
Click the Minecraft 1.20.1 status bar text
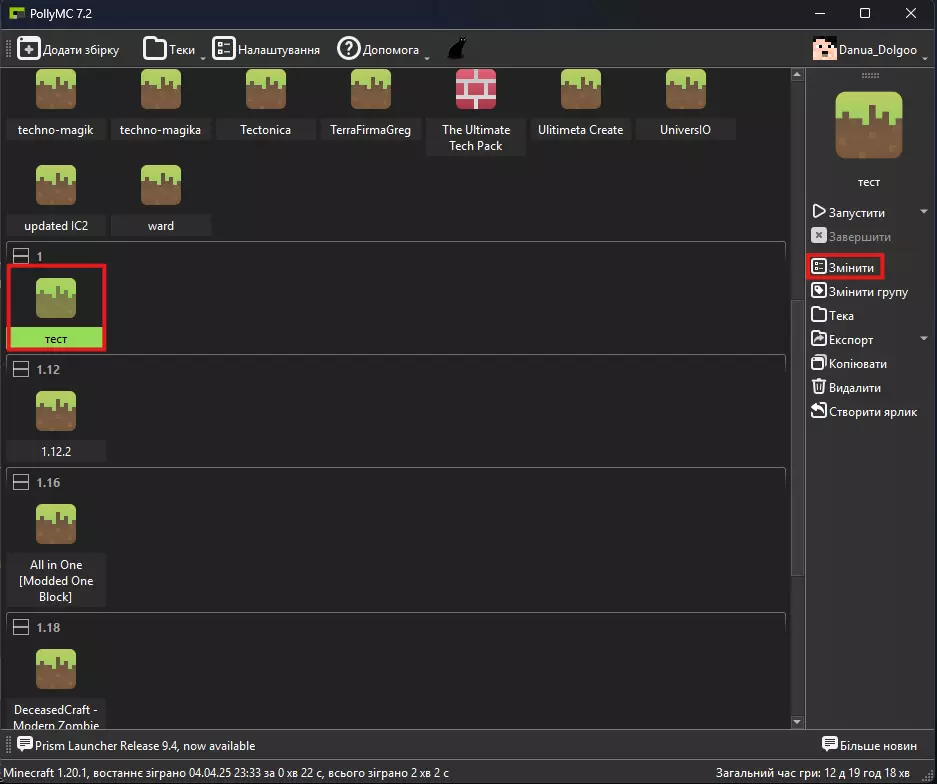click(226, 773)
